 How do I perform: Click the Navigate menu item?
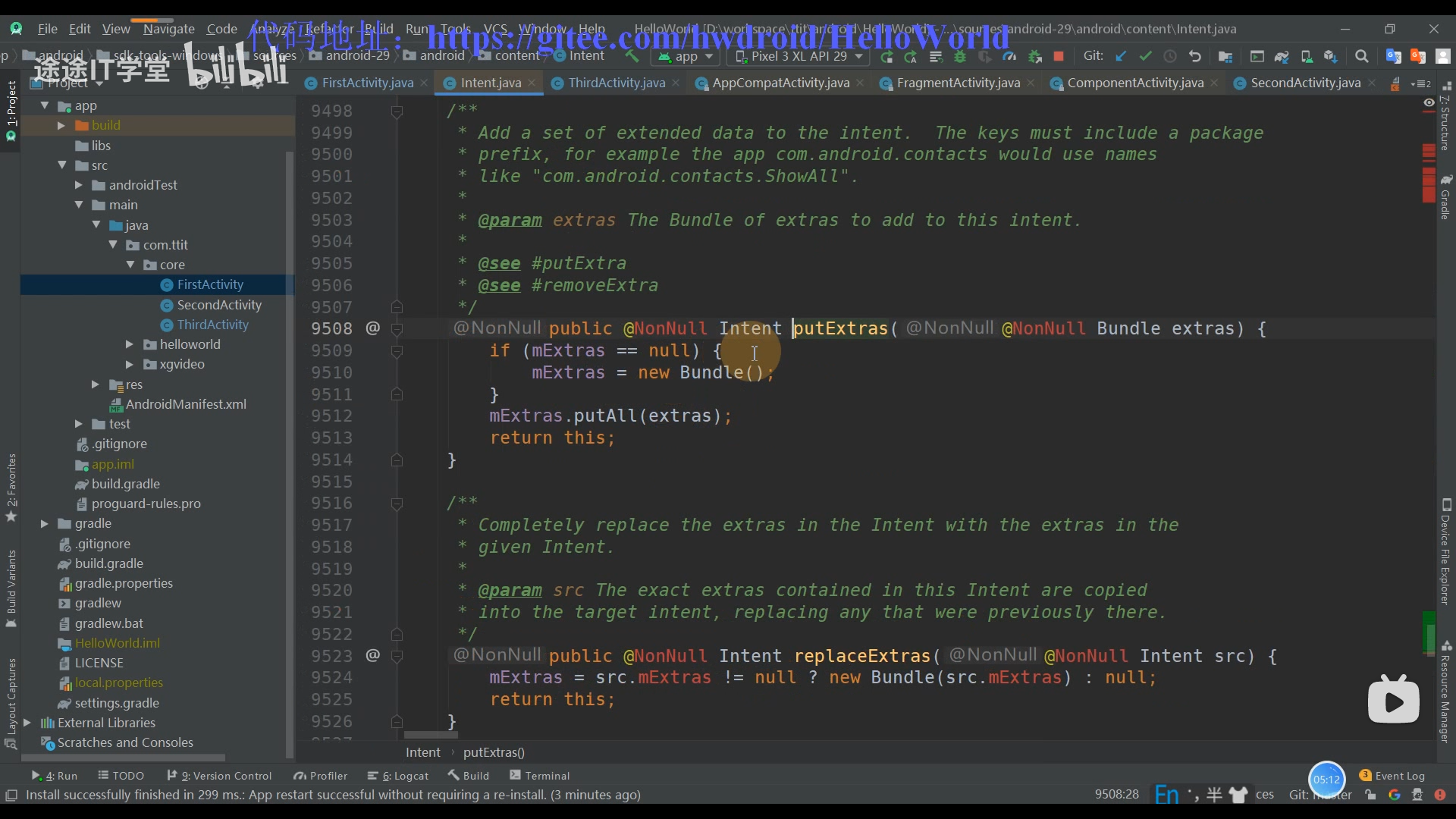(168, 28)
